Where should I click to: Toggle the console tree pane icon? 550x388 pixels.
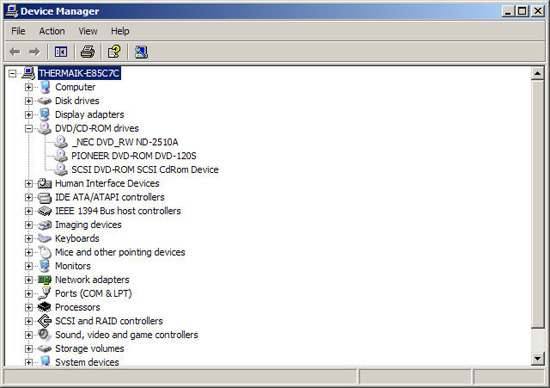coord(61,52)
